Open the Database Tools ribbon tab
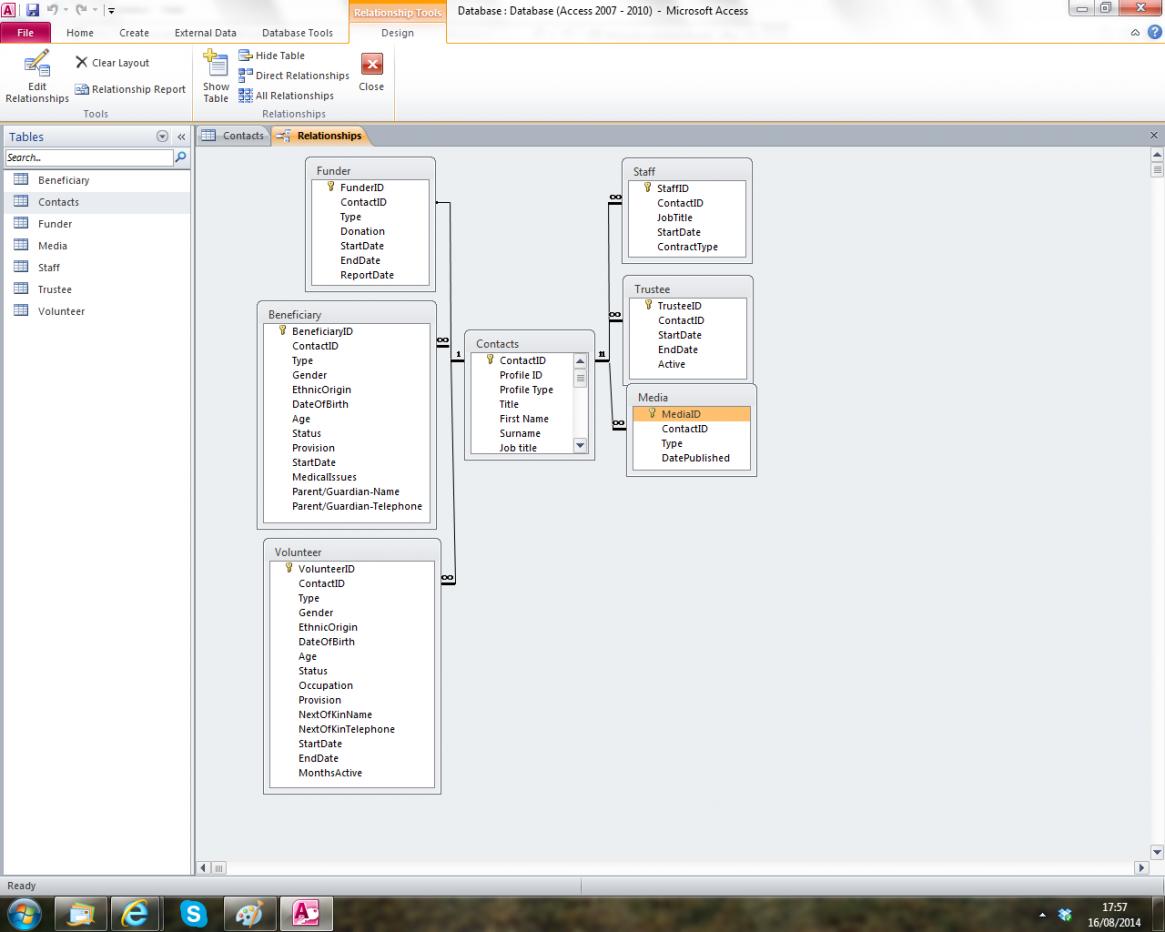 [297, 33]
